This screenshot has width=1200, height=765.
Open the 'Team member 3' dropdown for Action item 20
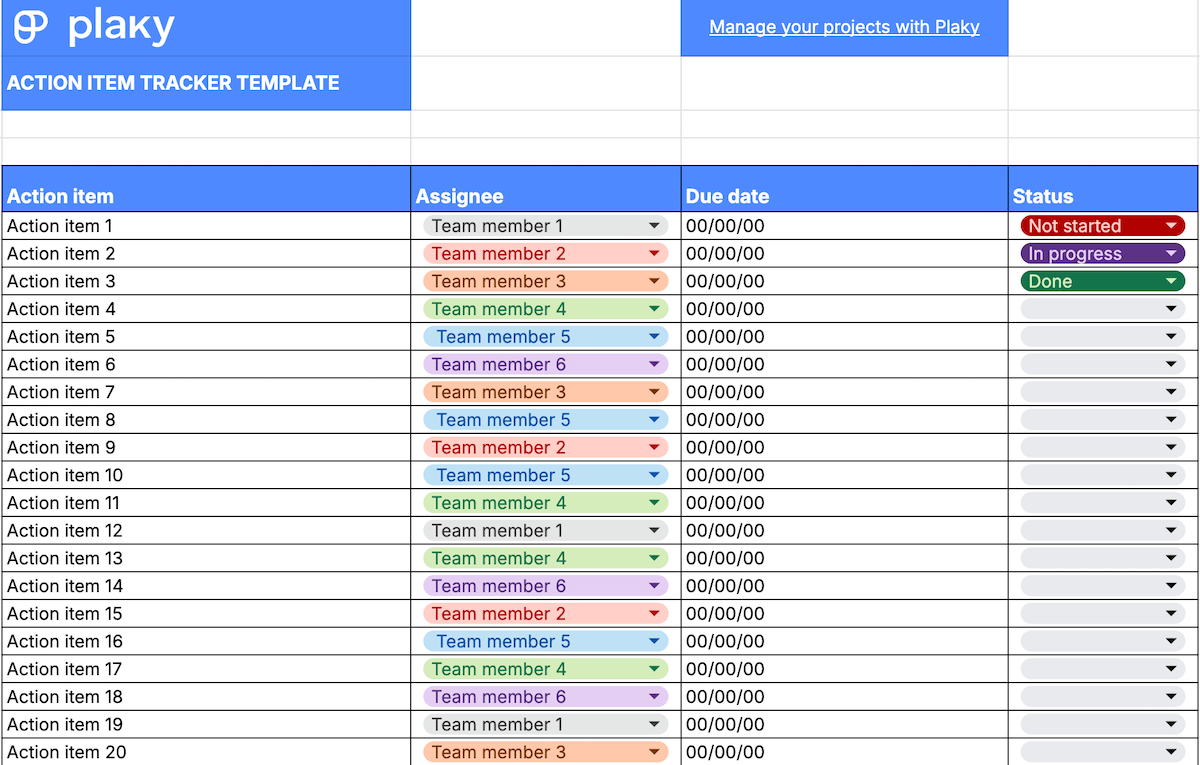(545, 752)
